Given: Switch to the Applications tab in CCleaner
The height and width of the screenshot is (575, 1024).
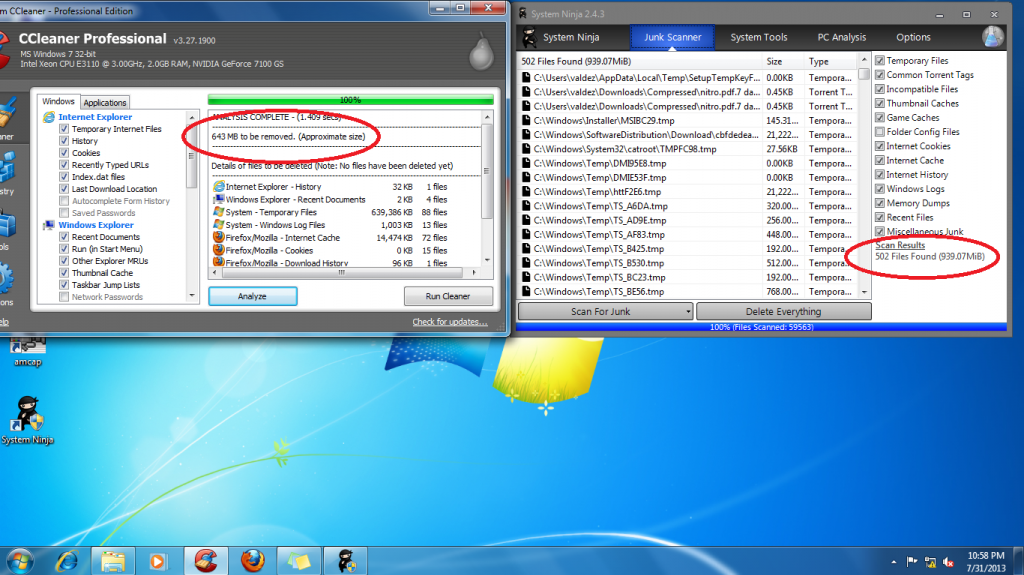Looking at the screenshot, I should pyautogui.click(x=105, y=102).
